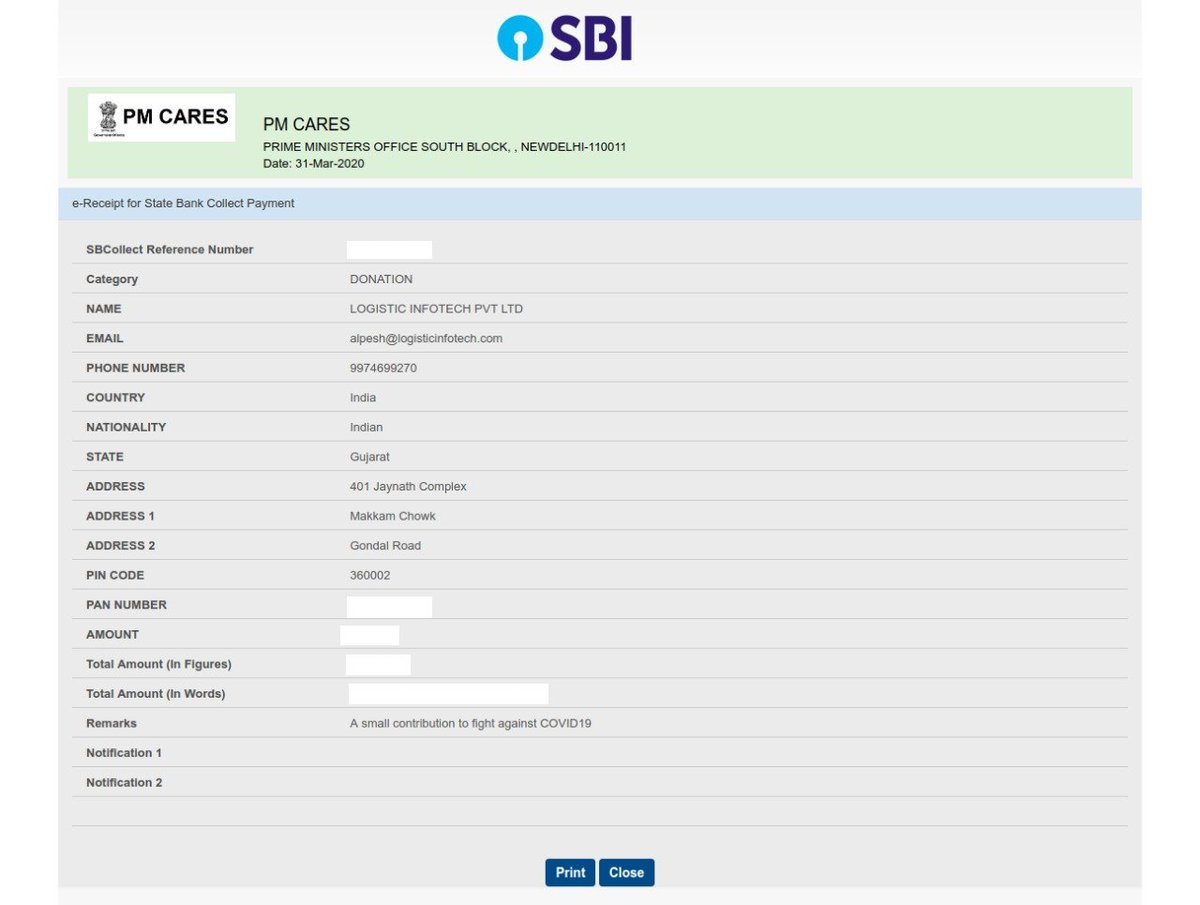This screenshot has height=905, width=1200.
Task: Click the ADDRESS 2 label
Action: click(120, 545)
